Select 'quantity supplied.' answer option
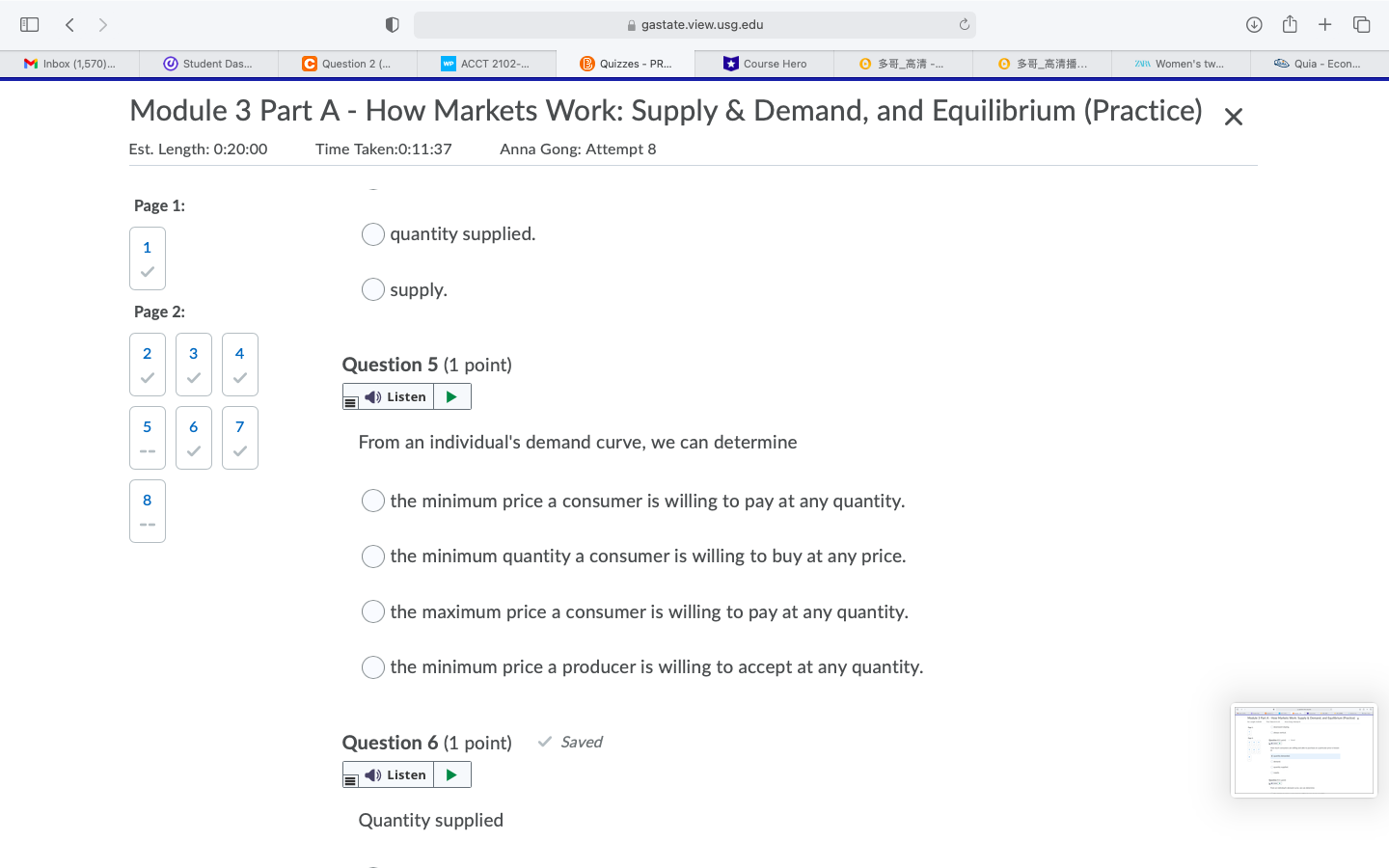 (x=372, y=233)
